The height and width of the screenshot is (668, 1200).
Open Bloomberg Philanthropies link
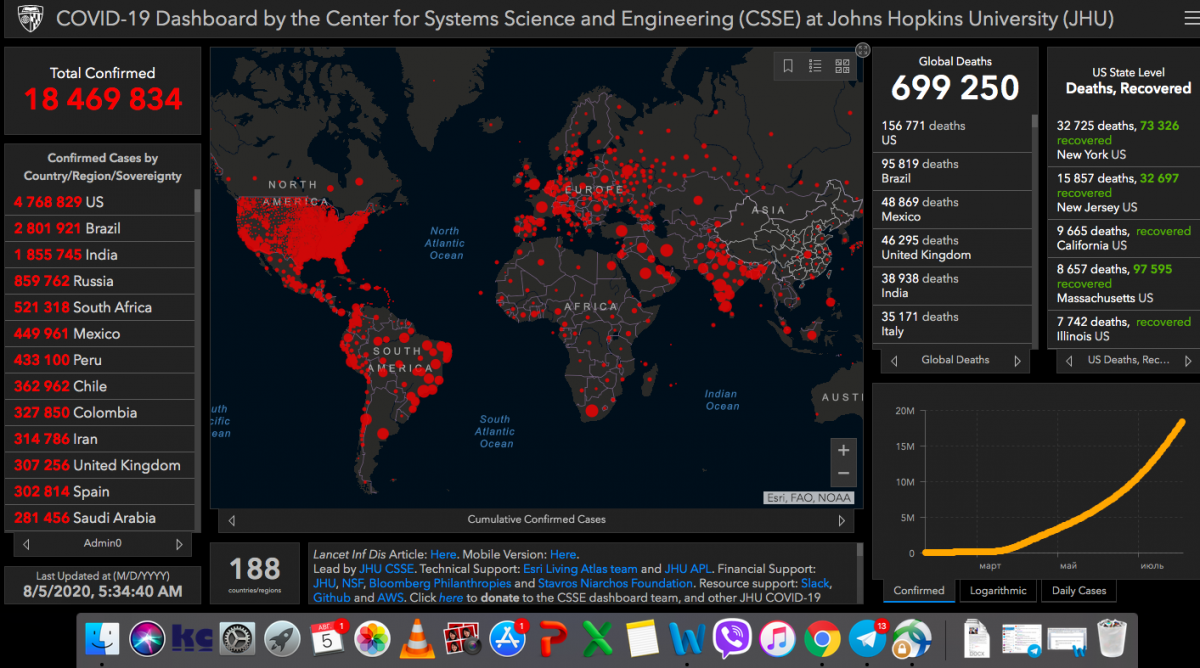click(x=440, y=583)
